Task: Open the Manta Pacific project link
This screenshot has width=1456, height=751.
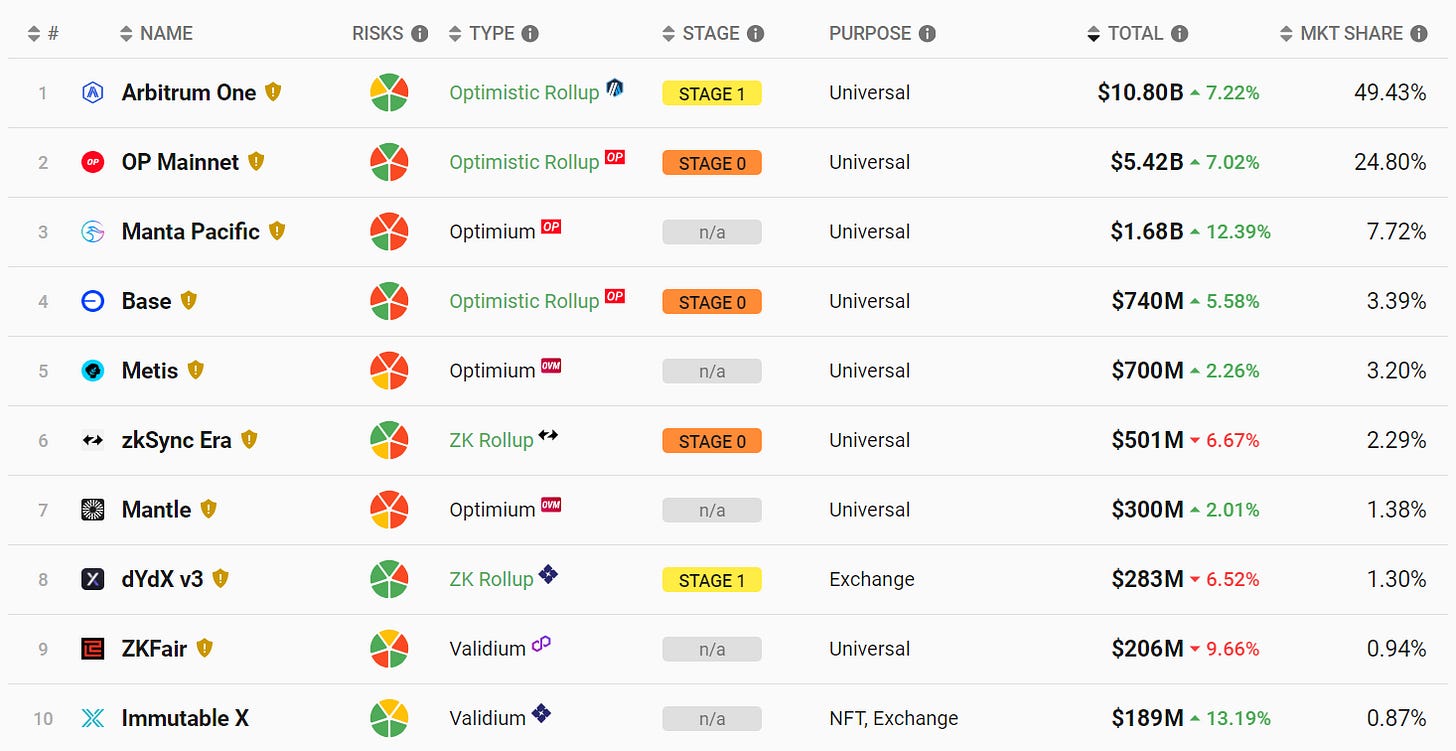Action: tap(191, 232)
